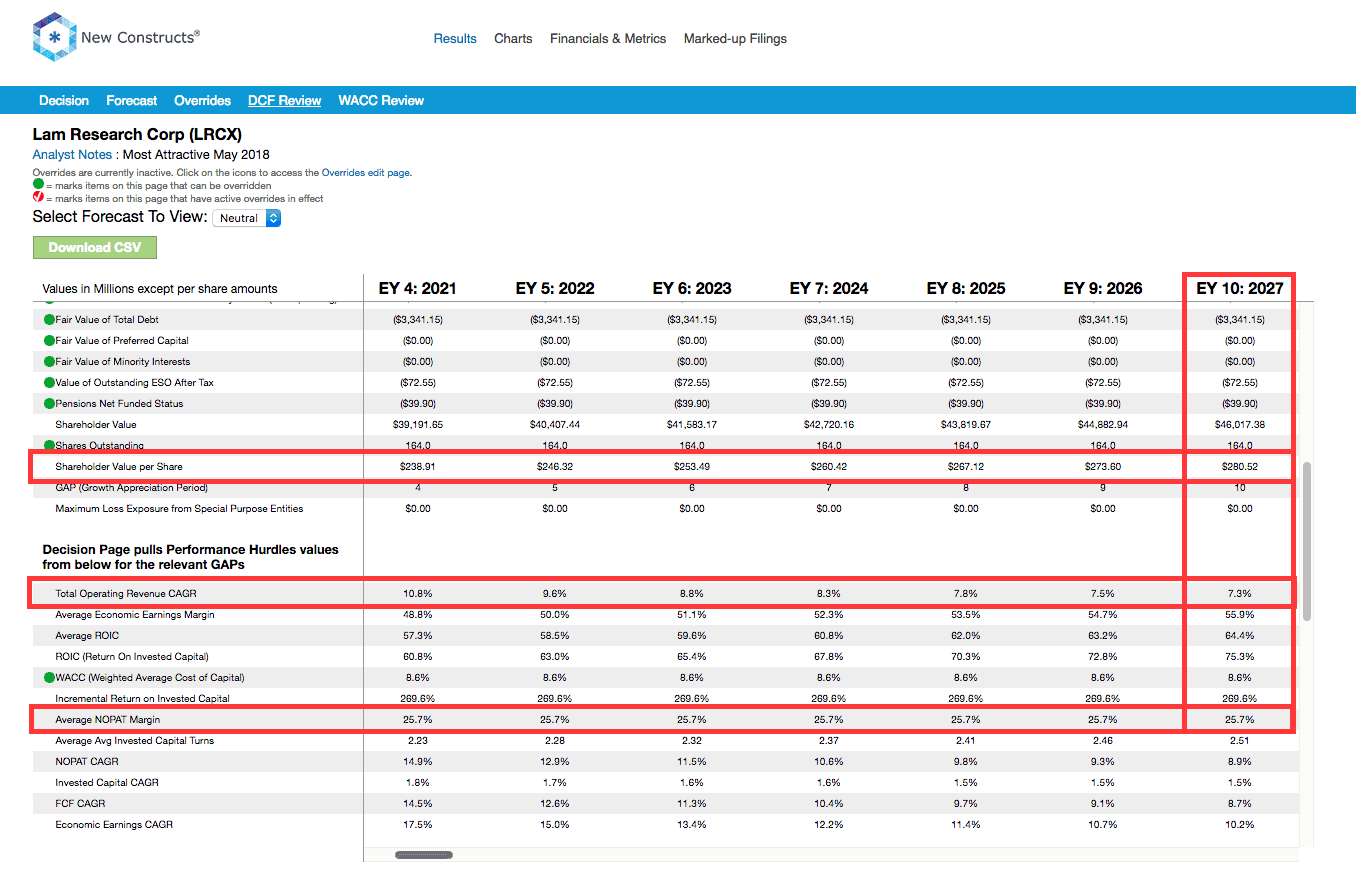Click the red checkmark active overrides legend icon

click(x=38, y=198)
